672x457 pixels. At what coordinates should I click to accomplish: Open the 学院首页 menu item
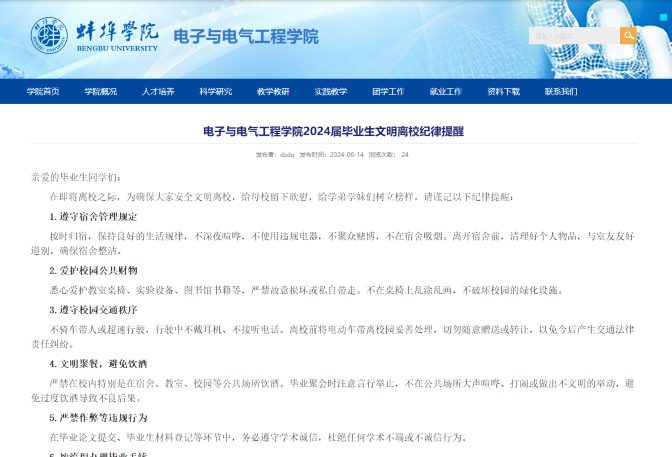click(x=43, y=91)
